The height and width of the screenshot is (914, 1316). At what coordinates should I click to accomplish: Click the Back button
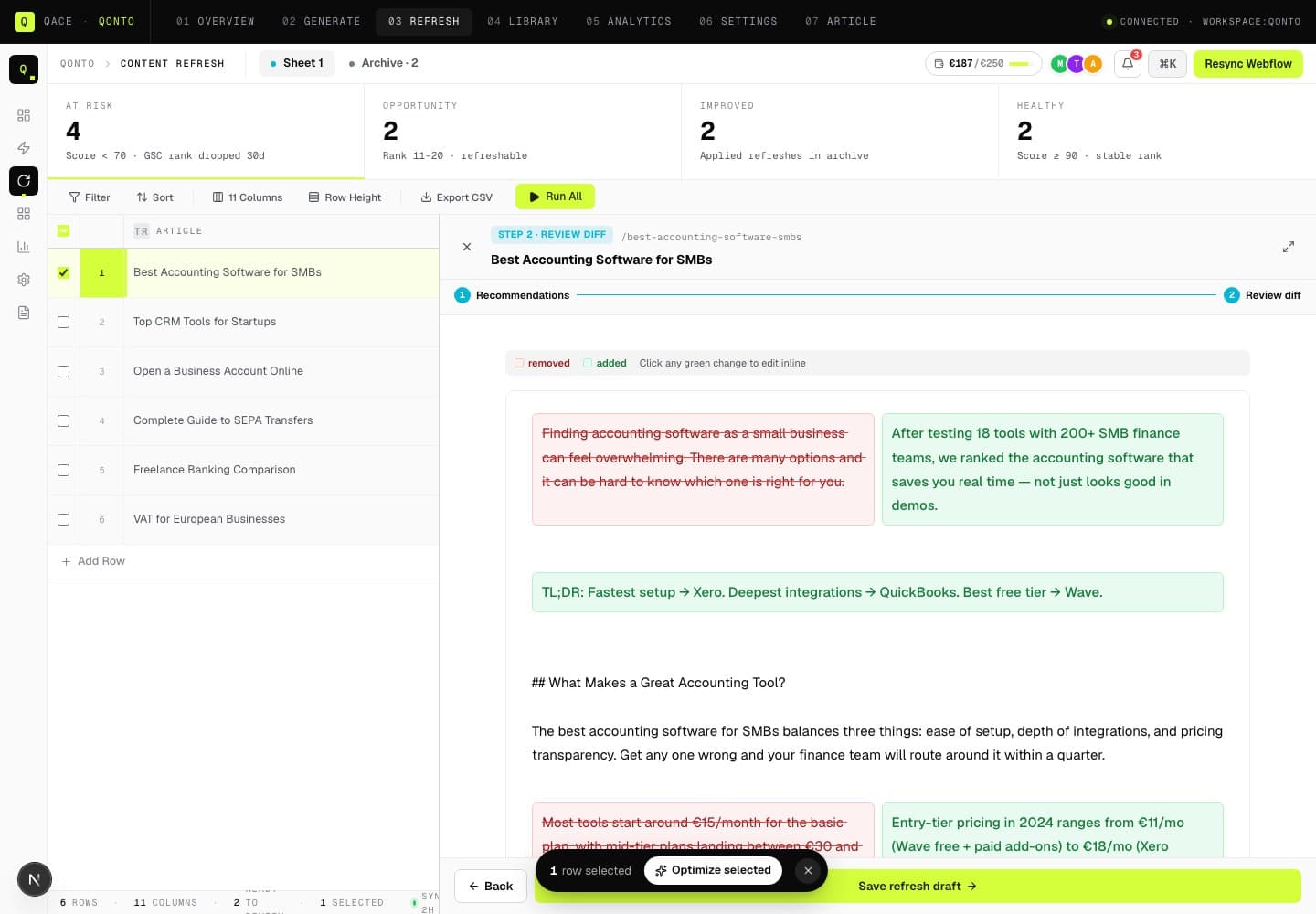[x=491, y=886]
